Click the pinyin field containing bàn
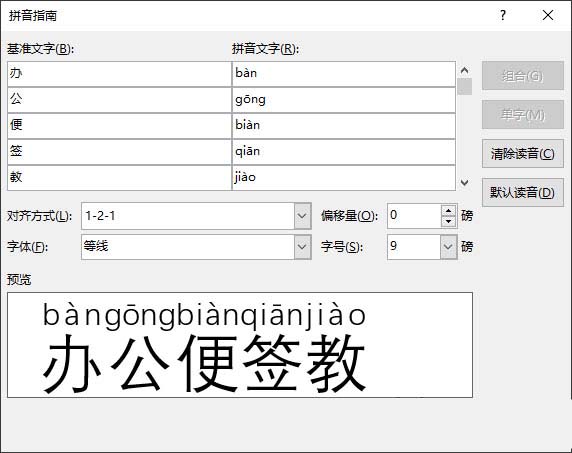 pos(344,74)
